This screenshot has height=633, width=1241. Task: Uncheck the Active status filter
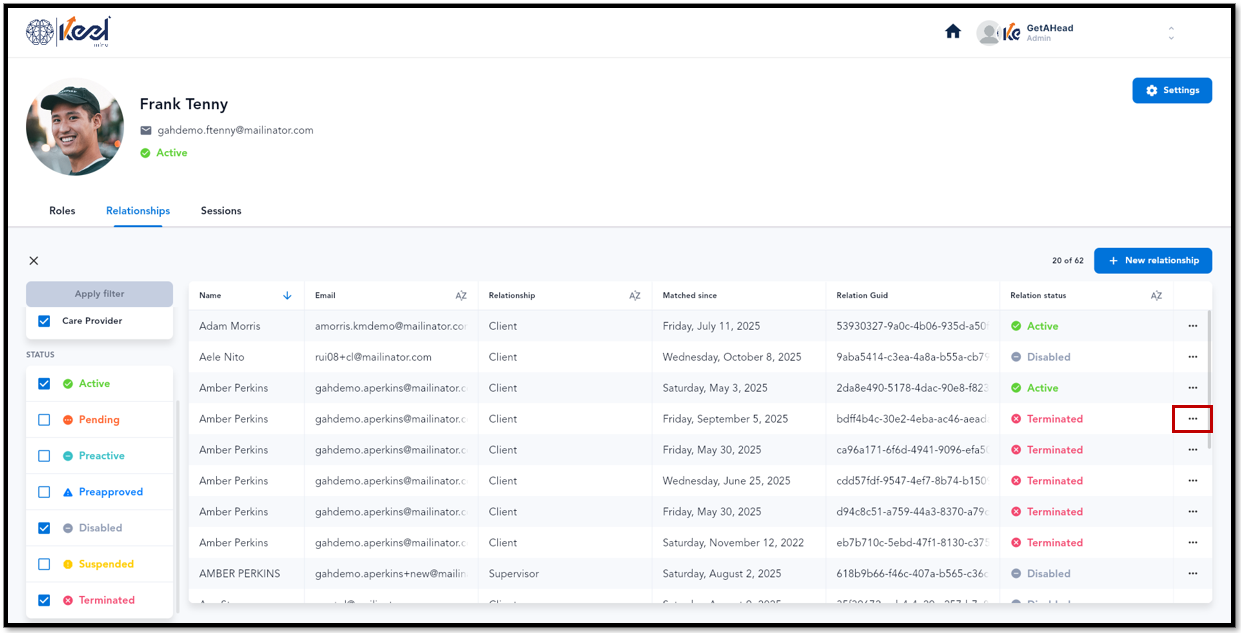tap(44, 384)
